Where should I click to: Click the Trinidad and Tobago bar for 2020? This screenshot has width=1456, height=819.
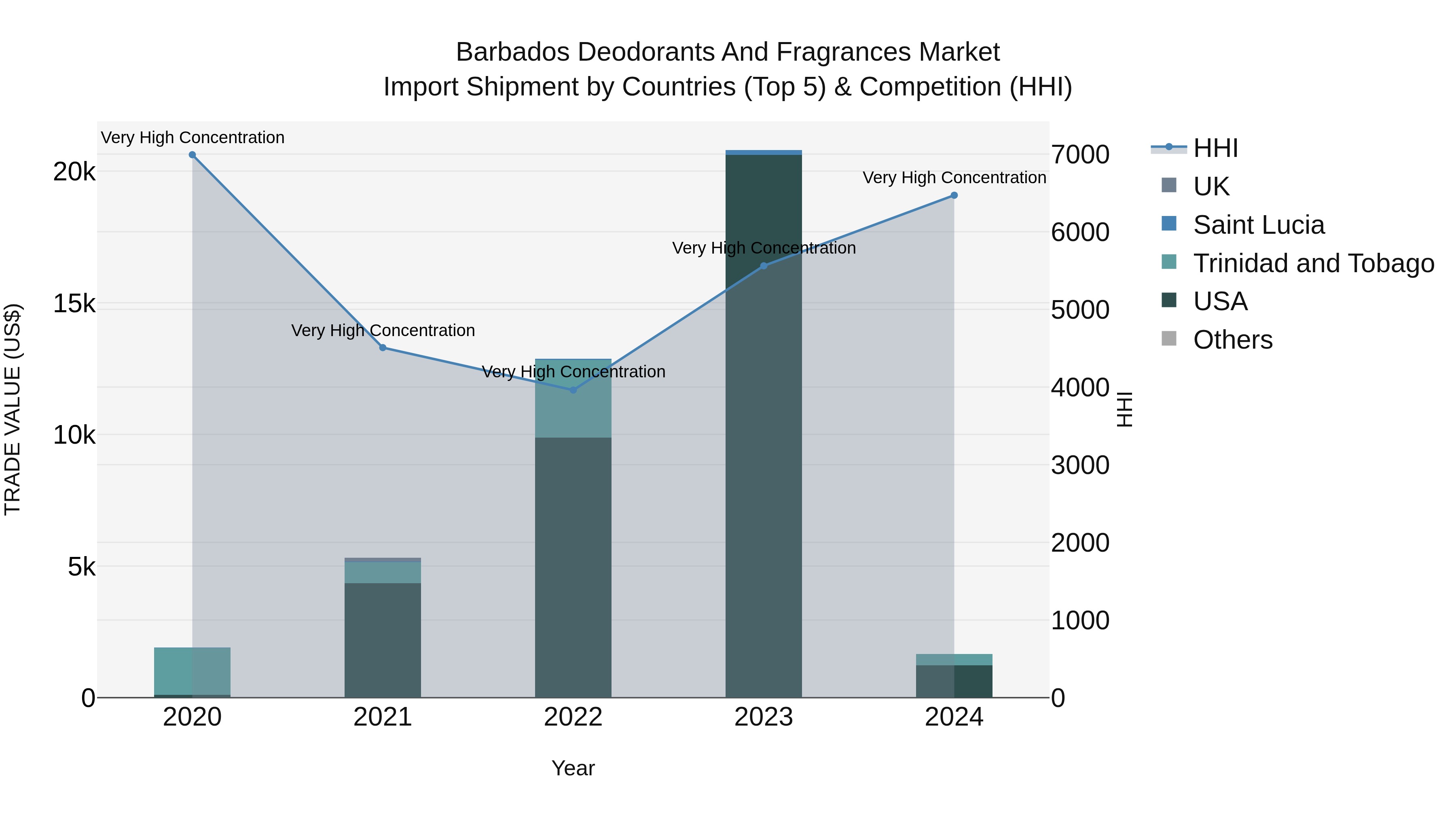[192, 671]
